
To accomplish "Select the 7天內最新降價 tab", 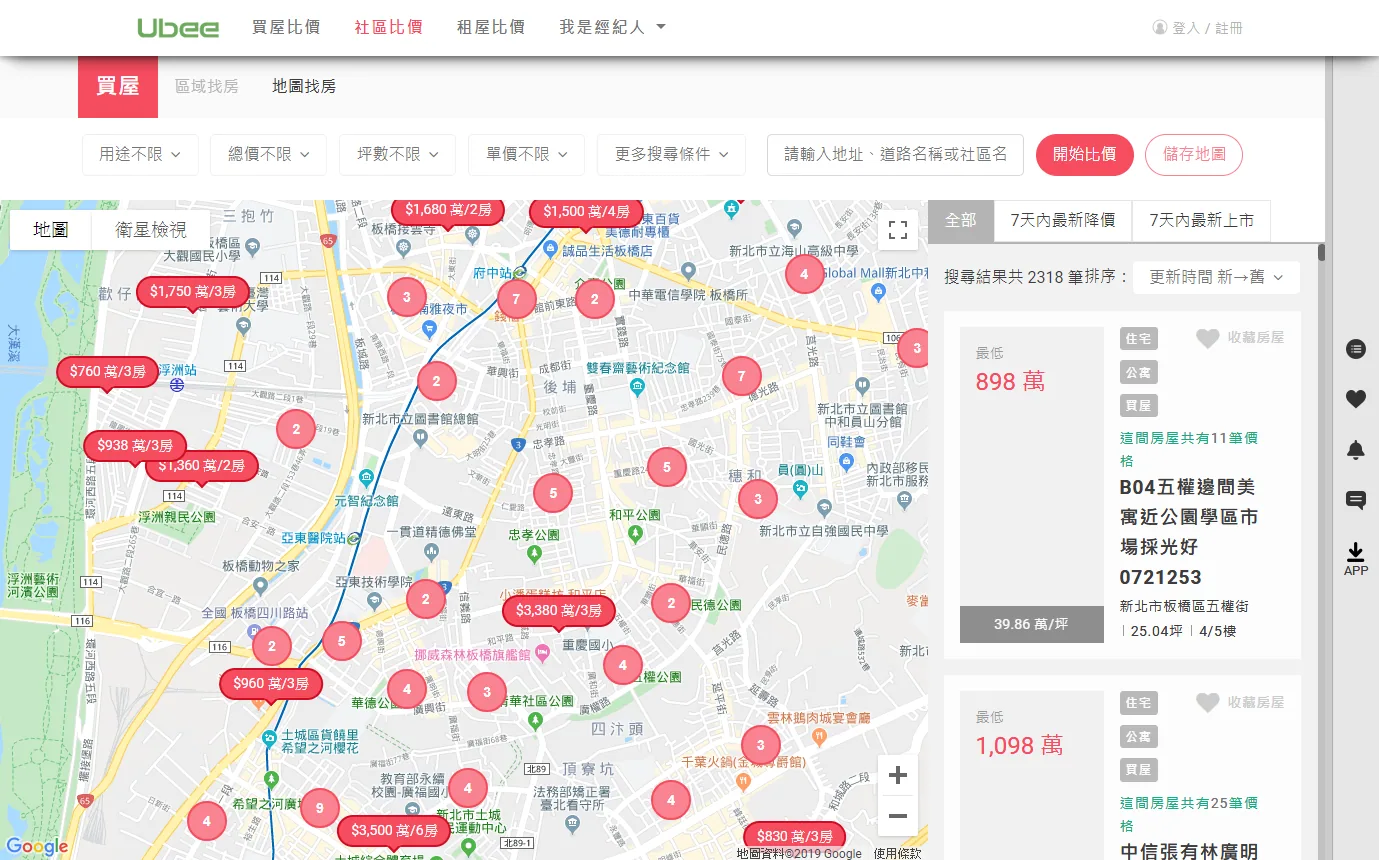I will pyautogui.click(x=1063, y=220).
